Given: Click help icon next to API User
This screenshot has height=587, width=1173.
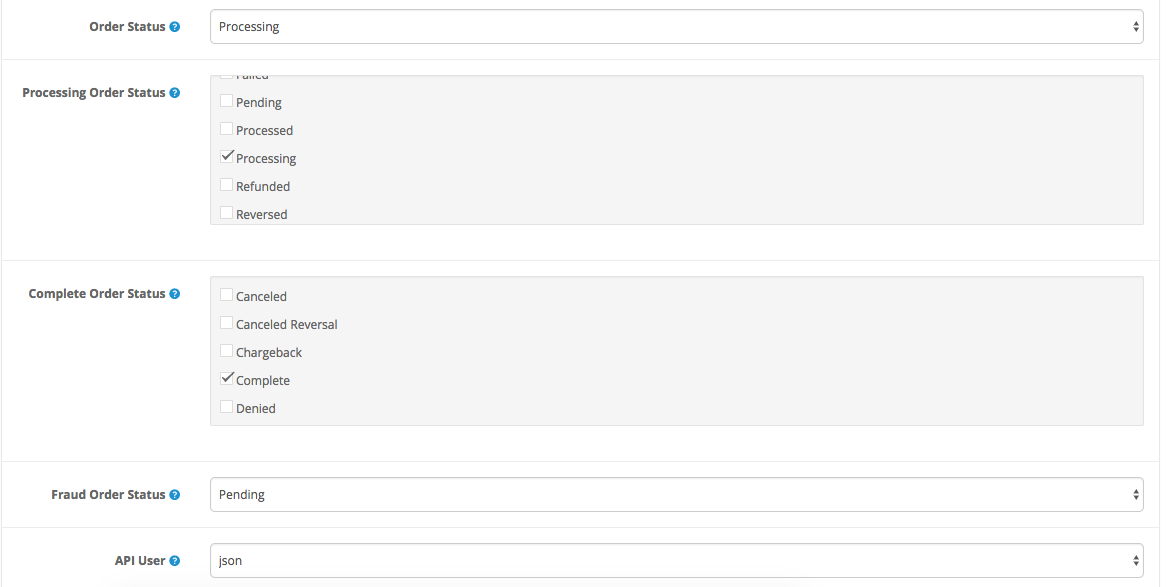Looking at the screenshot, I should click(x=175, y=561).
